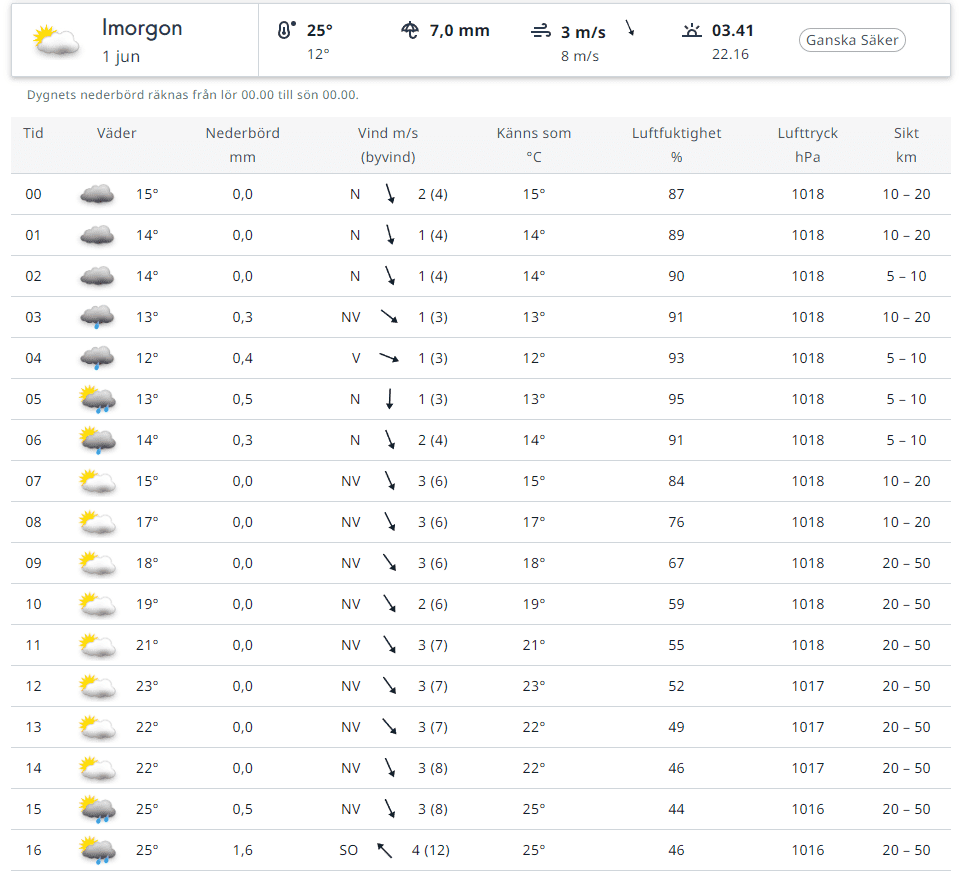This screenshot has height=873, width=959.
Task: Click the SO wind arrow in row 16
Action: (385, 850)
